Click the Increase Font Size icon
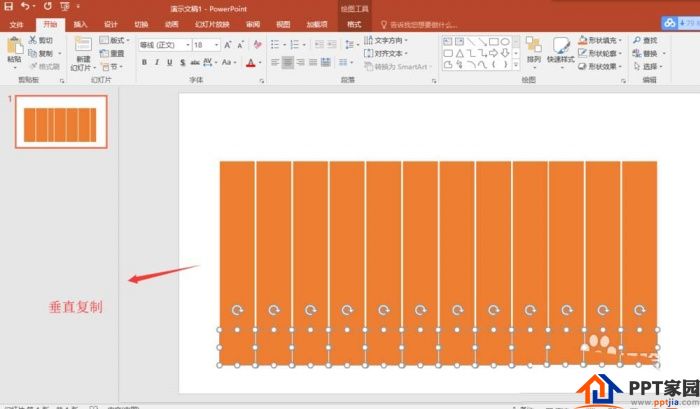Screen dimensions: 700x409 [228, 45]
